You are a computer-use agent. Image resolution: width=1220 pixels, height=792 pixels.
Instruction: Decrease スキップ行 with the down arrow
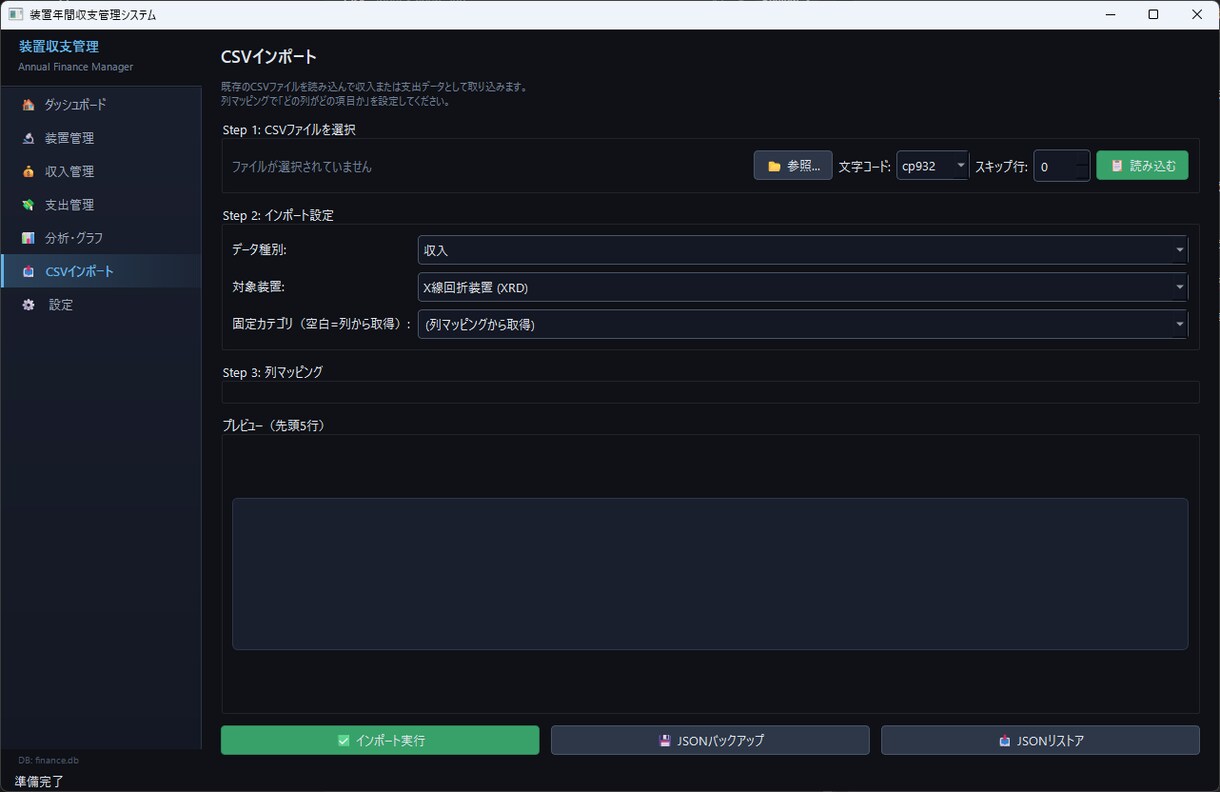click(x=1082, y=173)
